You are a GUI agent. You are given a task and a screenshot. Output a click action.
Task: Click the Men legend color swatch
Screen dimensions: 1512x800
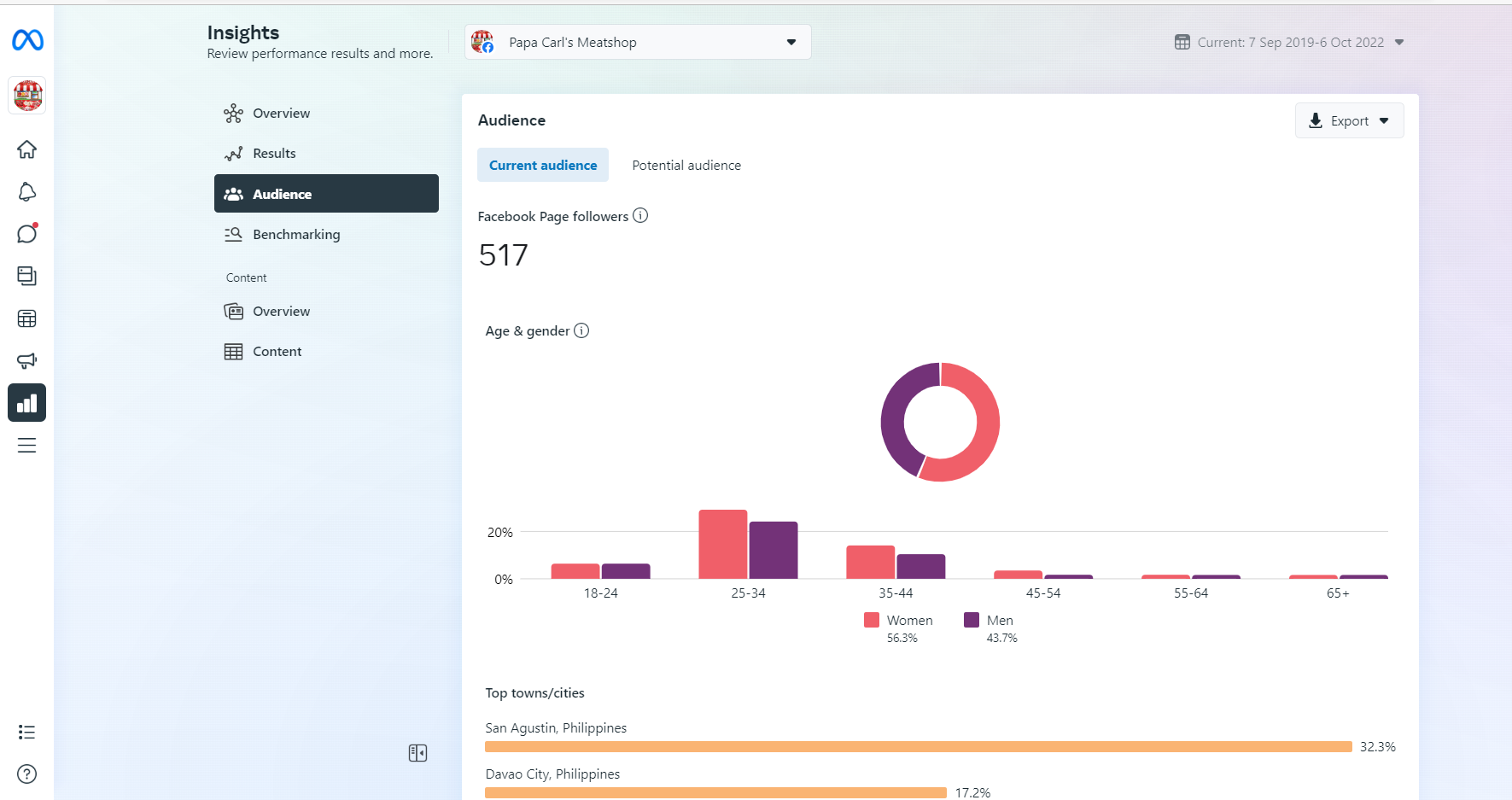coord(972,620)
